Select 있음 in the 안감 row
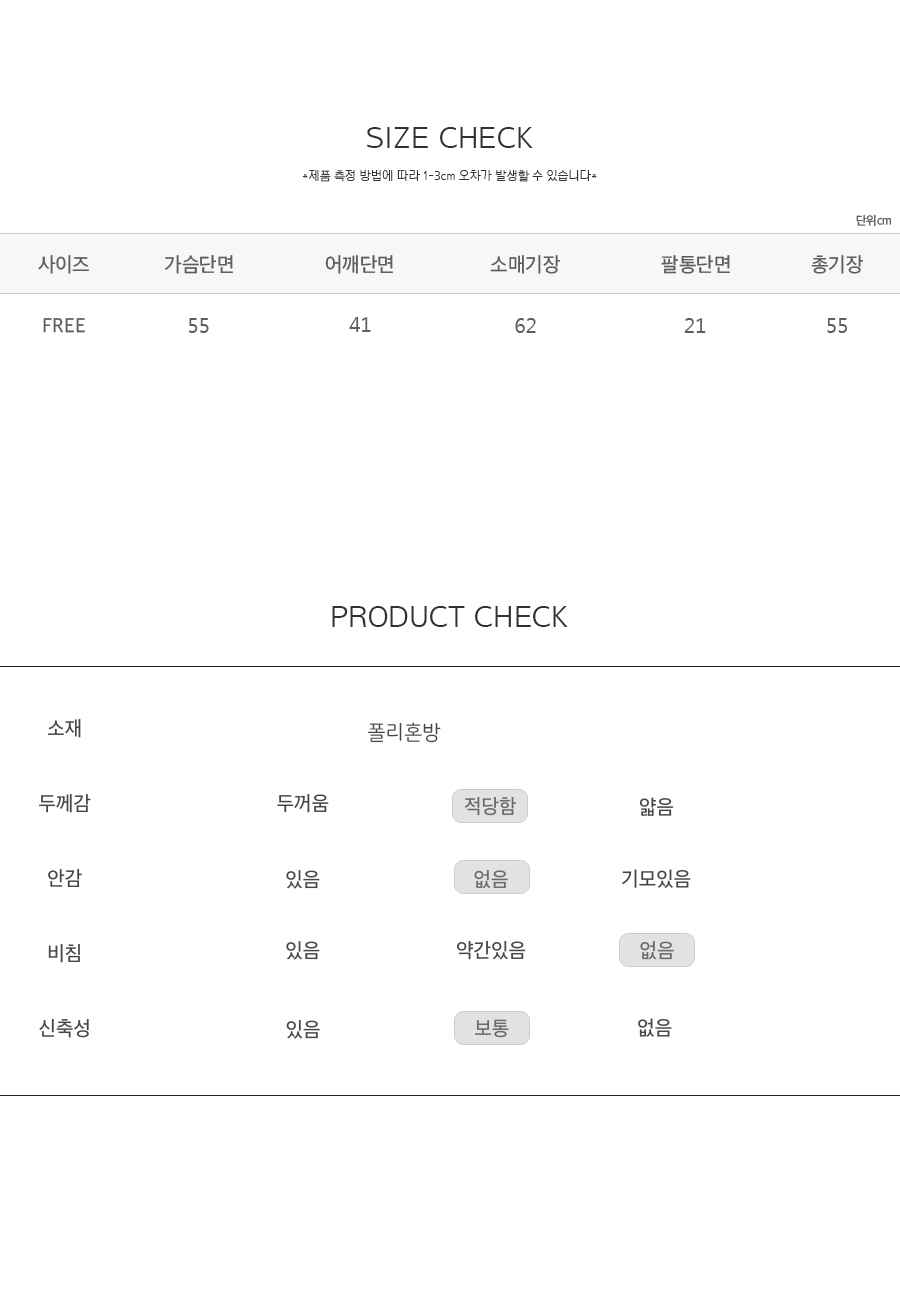This screenshot has width=900, height=1300. pyautogui.click(x=302, y=879)
